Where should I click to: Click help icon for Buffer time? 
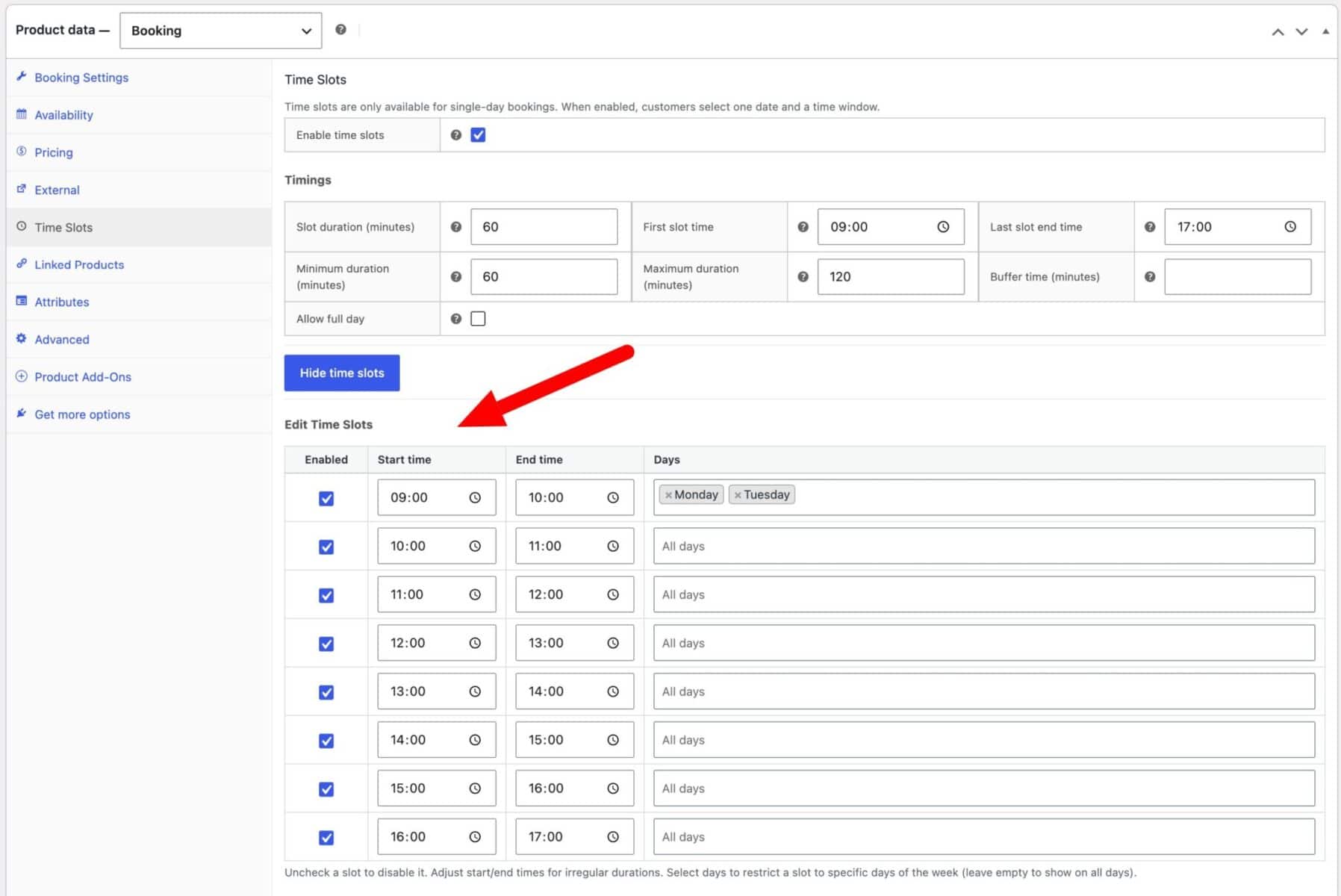point(1150,277)
